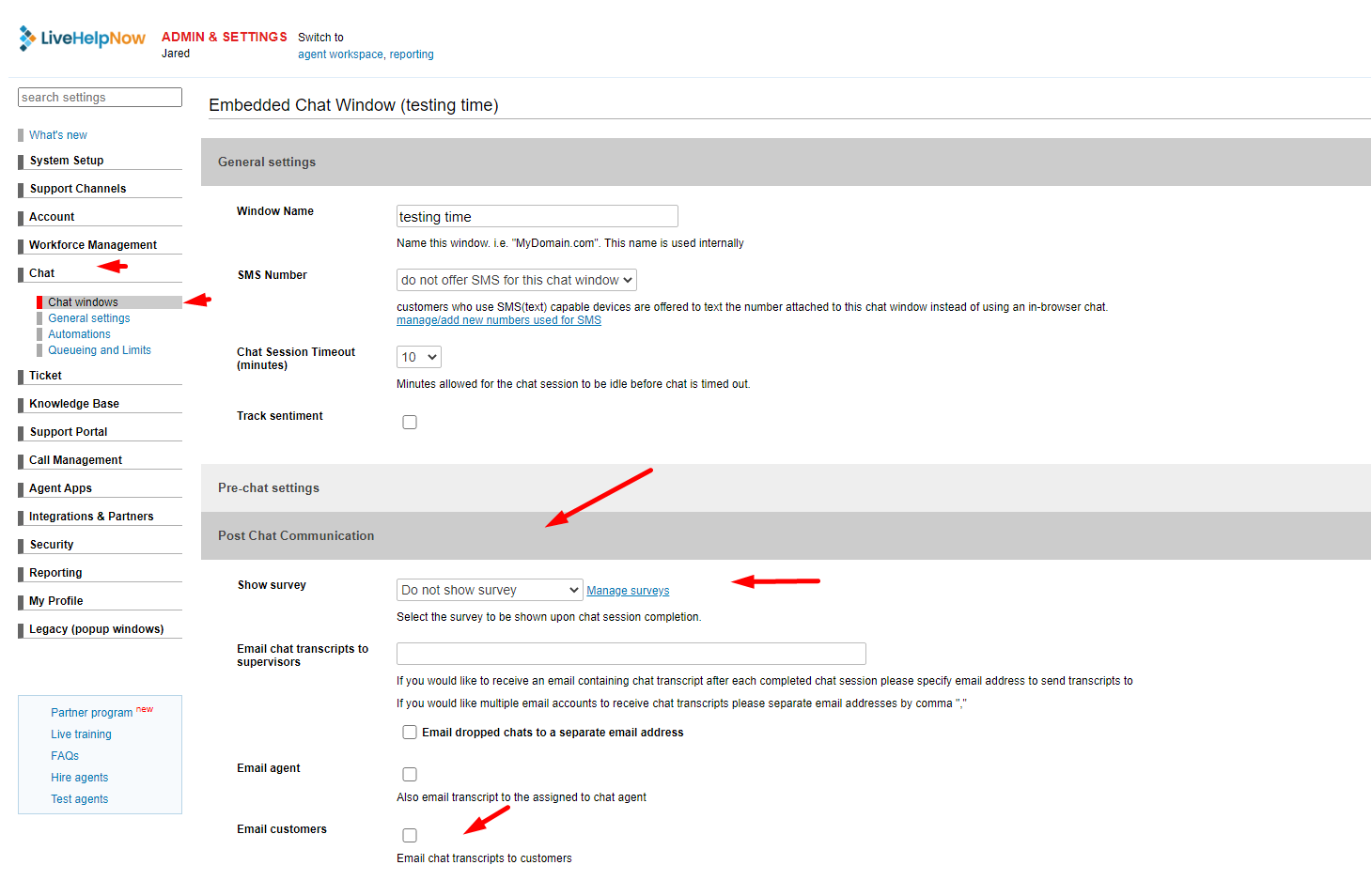Click the Window Name text field
This screenshot has width=1371, height=896.
pyautogui.click(x=537, y=217)
